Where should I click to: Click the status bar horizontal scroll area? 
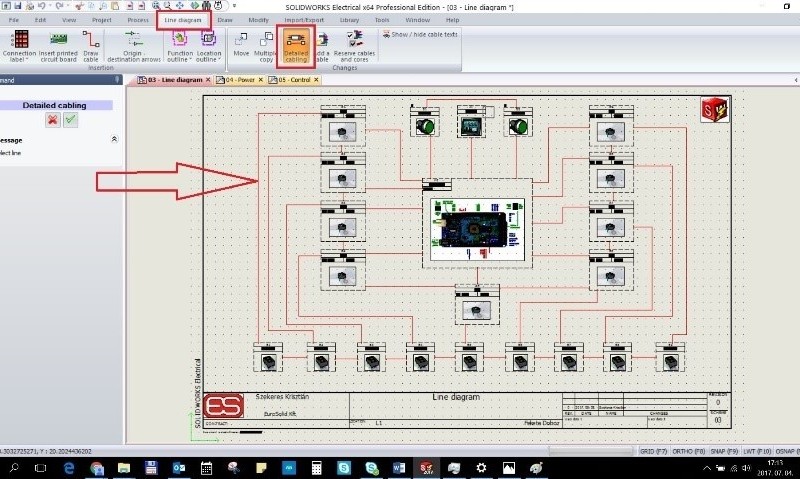[591, 451]
